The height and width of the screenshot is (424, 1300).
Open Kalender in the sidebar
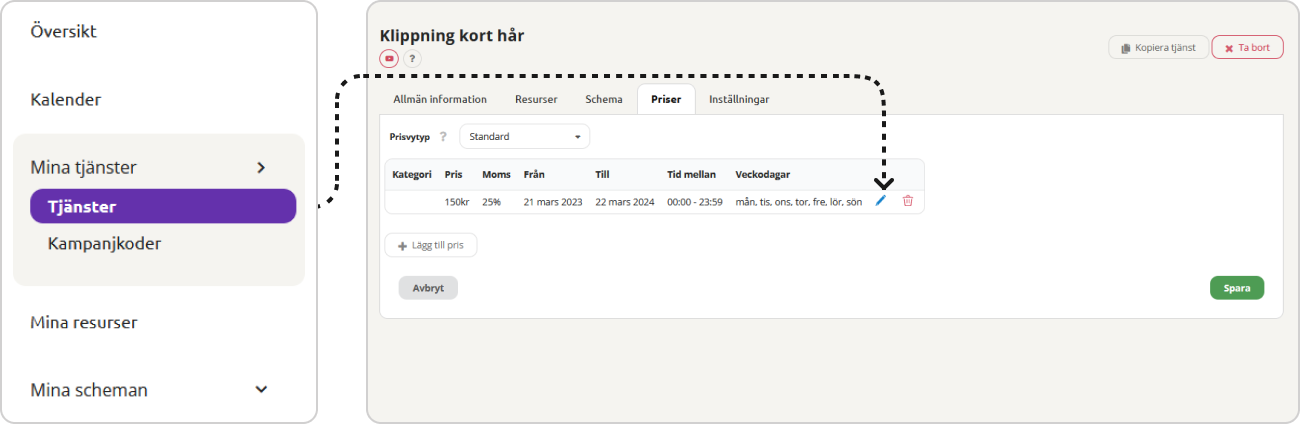coord(66,100)
